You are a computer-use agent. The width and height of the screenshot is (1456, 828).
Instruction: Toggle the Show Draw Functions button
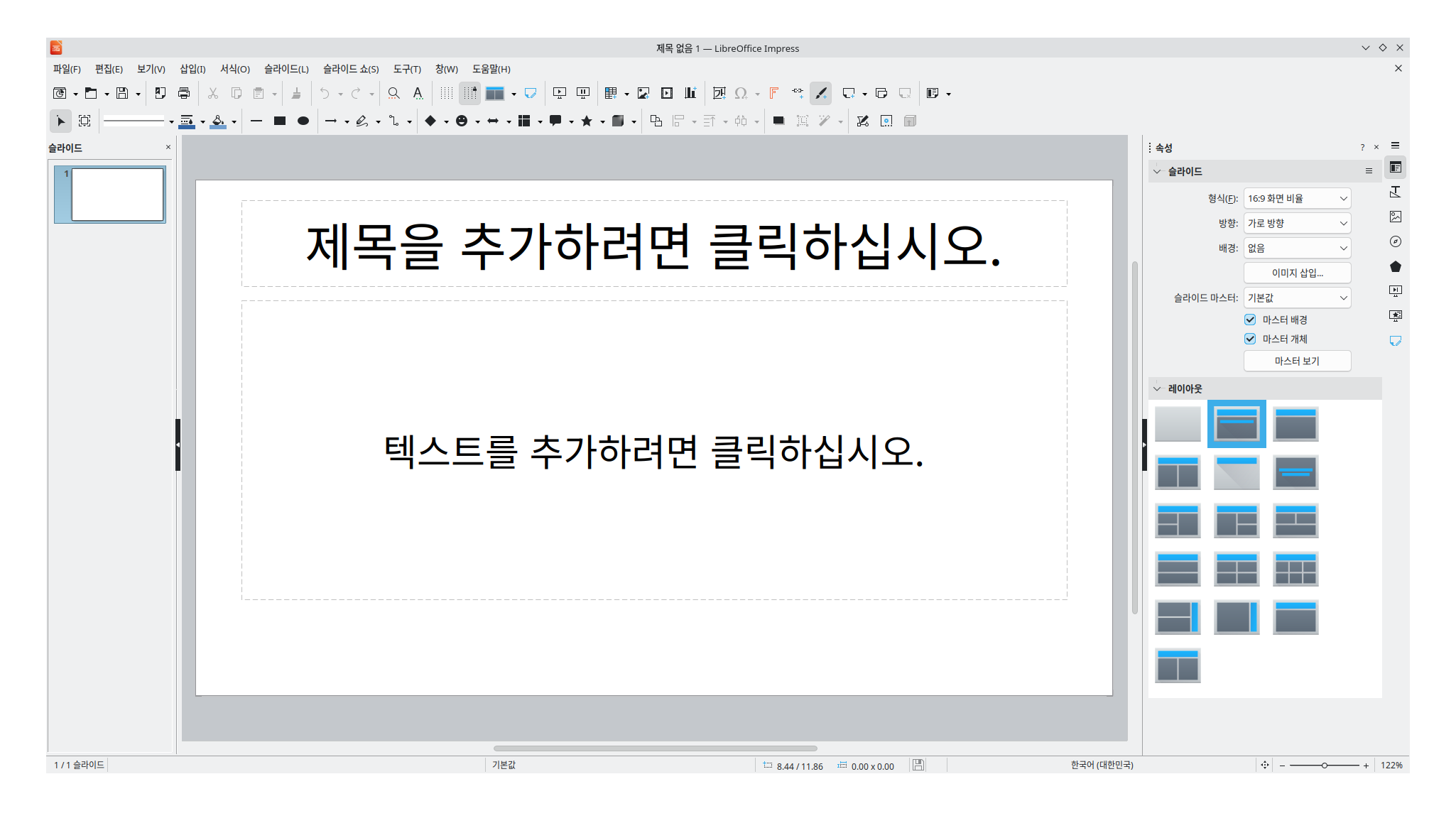point(821,93)
